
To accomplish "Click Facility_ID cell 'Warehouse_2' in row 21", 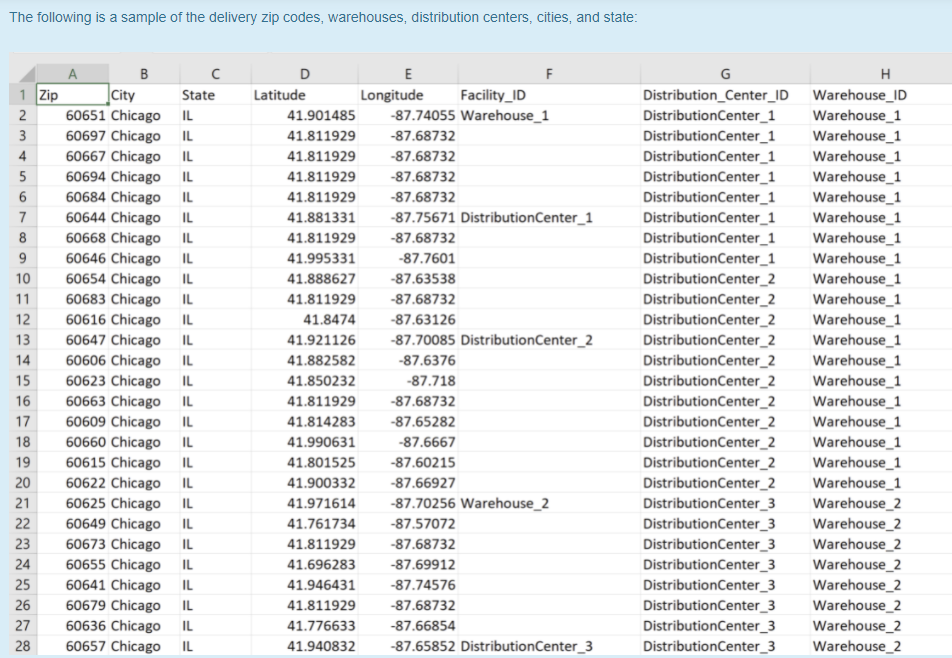I will 549,503.
